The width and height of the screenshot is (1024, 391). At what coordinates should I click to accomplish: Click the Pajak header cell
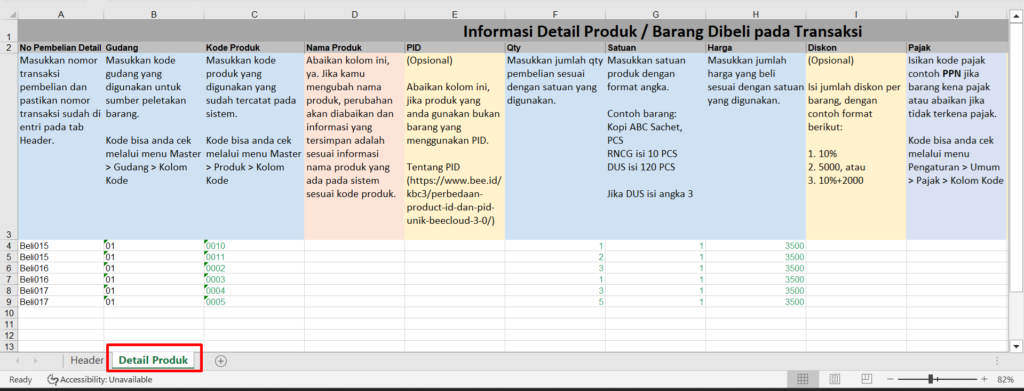click(x=956, y=48)
